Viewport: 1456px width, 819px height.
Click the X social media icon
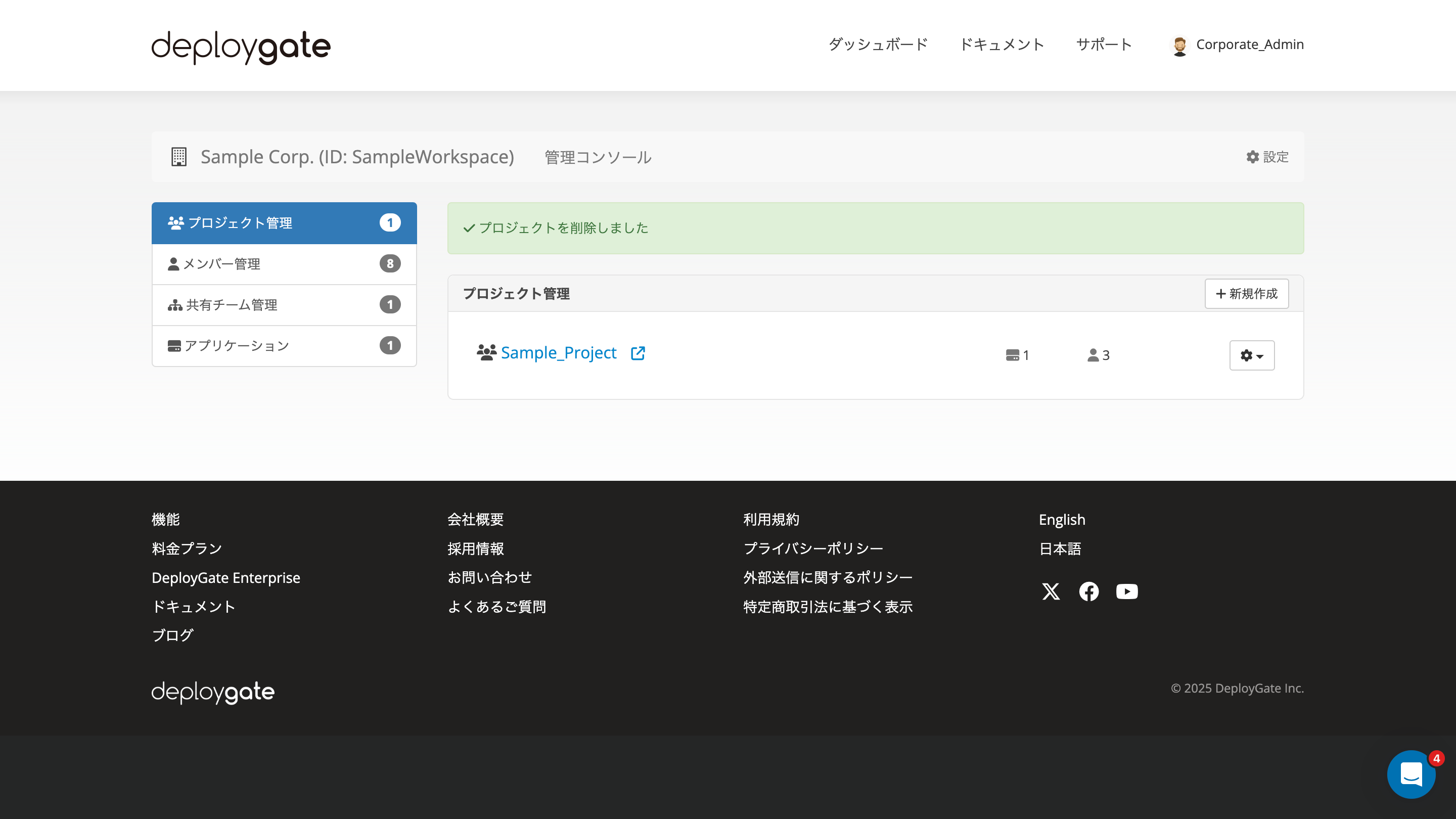click(x=1051, y=591)
